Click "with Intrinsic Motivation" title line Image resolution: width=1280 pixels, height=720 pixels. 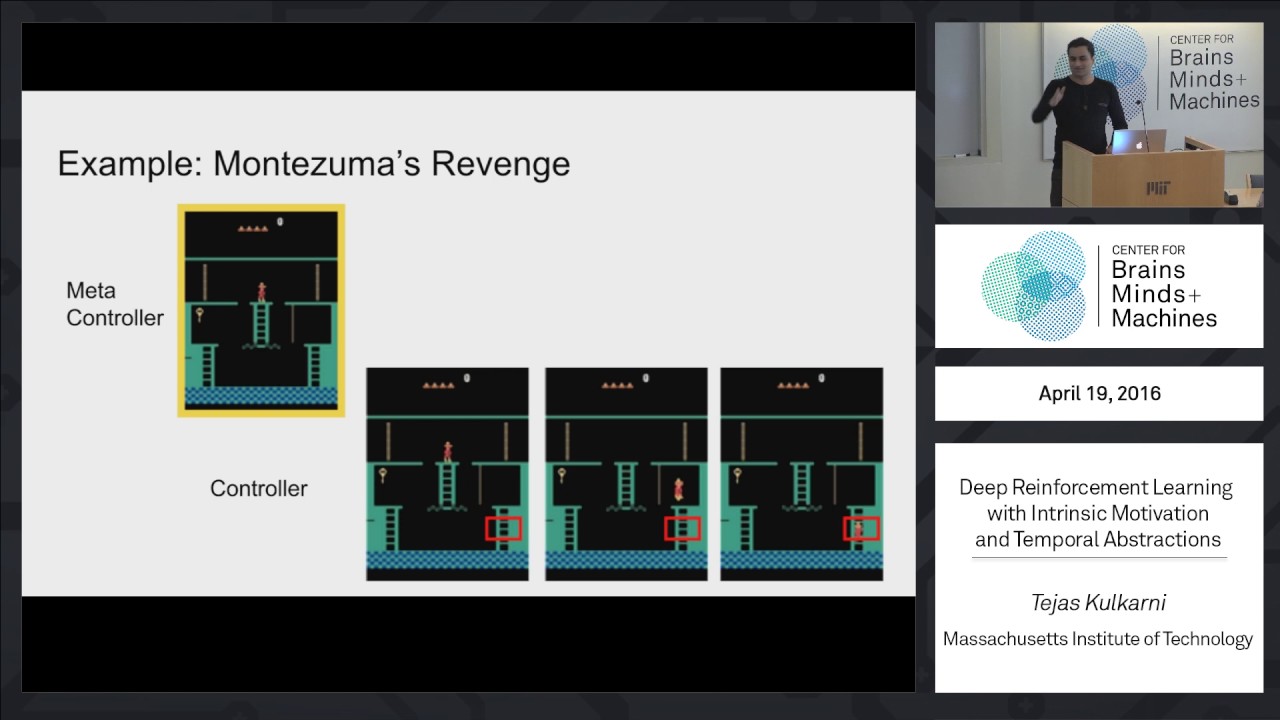[x=1098, y=514]
